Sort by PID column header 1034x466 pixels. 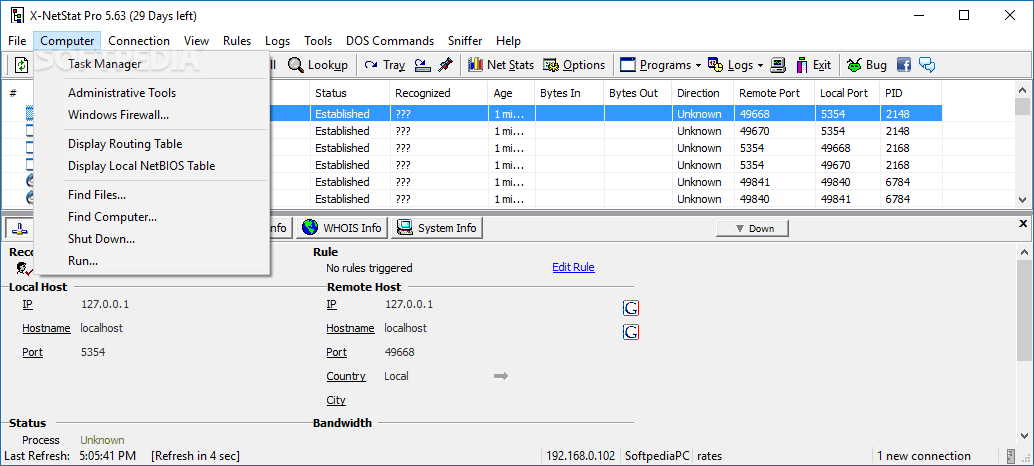[910, 93]
